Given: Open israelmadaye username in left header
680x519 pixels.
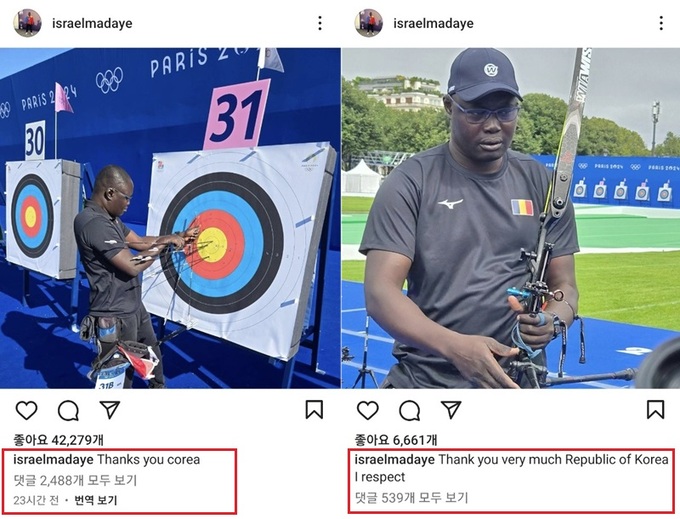Looking at the screenshot, I should [x=92, y=23].
